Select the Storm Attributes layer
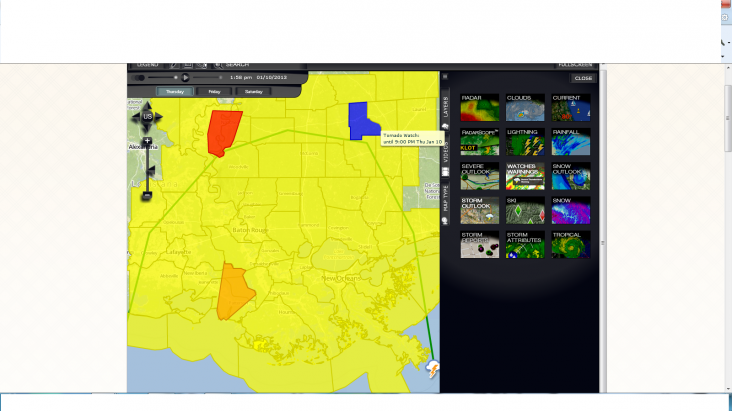732x411 pixels. tap(525, 245)
